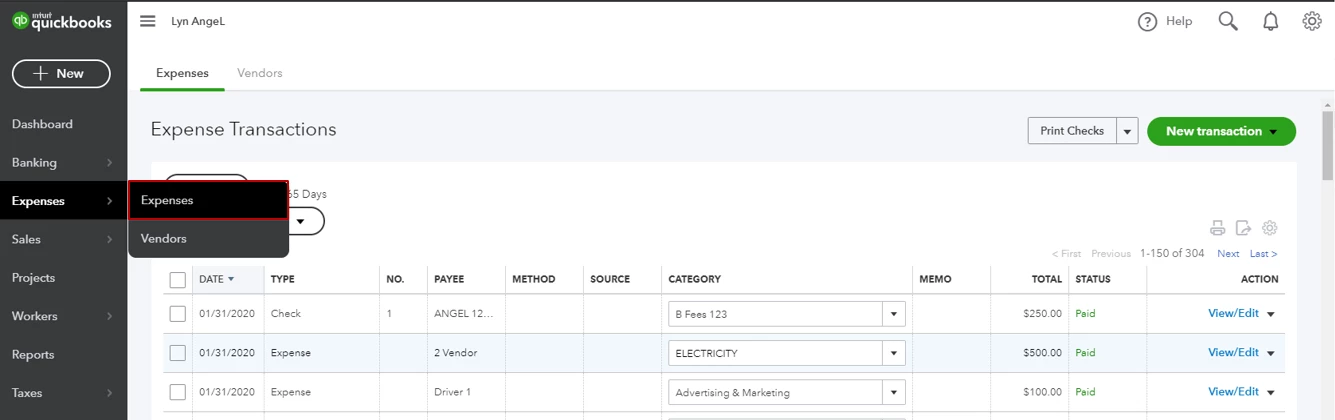Select the checkbox for the 2 Vendor expense
Viewport: 1335px width, 420px height.
178,353
